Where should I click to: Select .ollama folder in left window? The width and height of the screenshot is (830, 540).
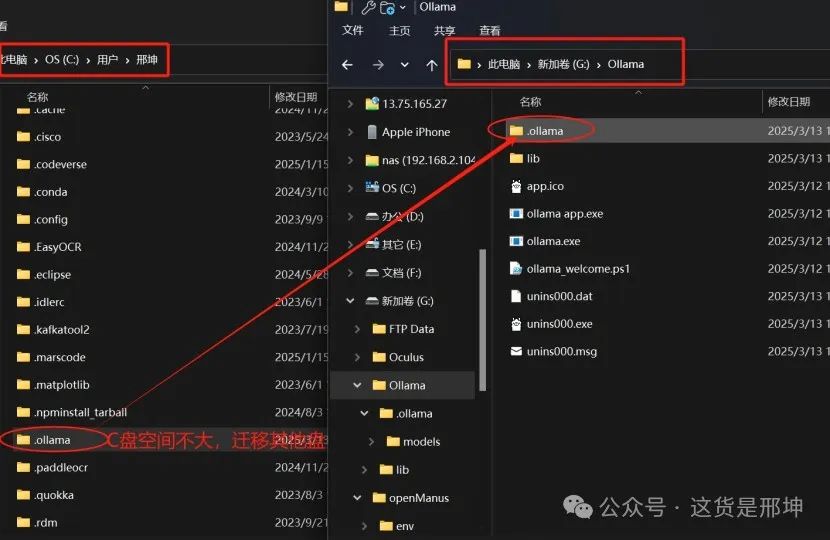point(43,439)
